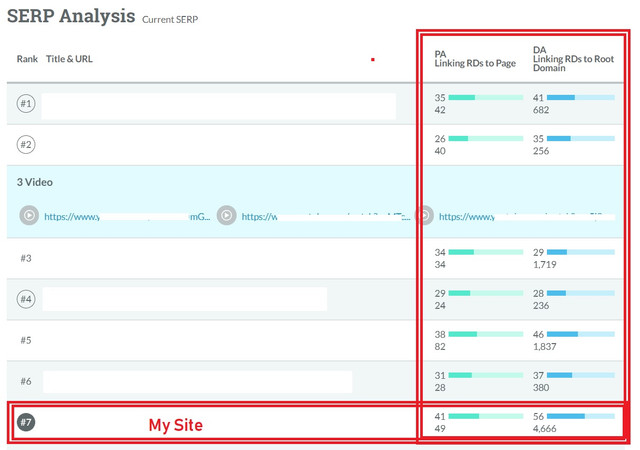This screenshot has width=640, height=450.
Task: Click root domain count 380
Action: [x=541, y=388]
